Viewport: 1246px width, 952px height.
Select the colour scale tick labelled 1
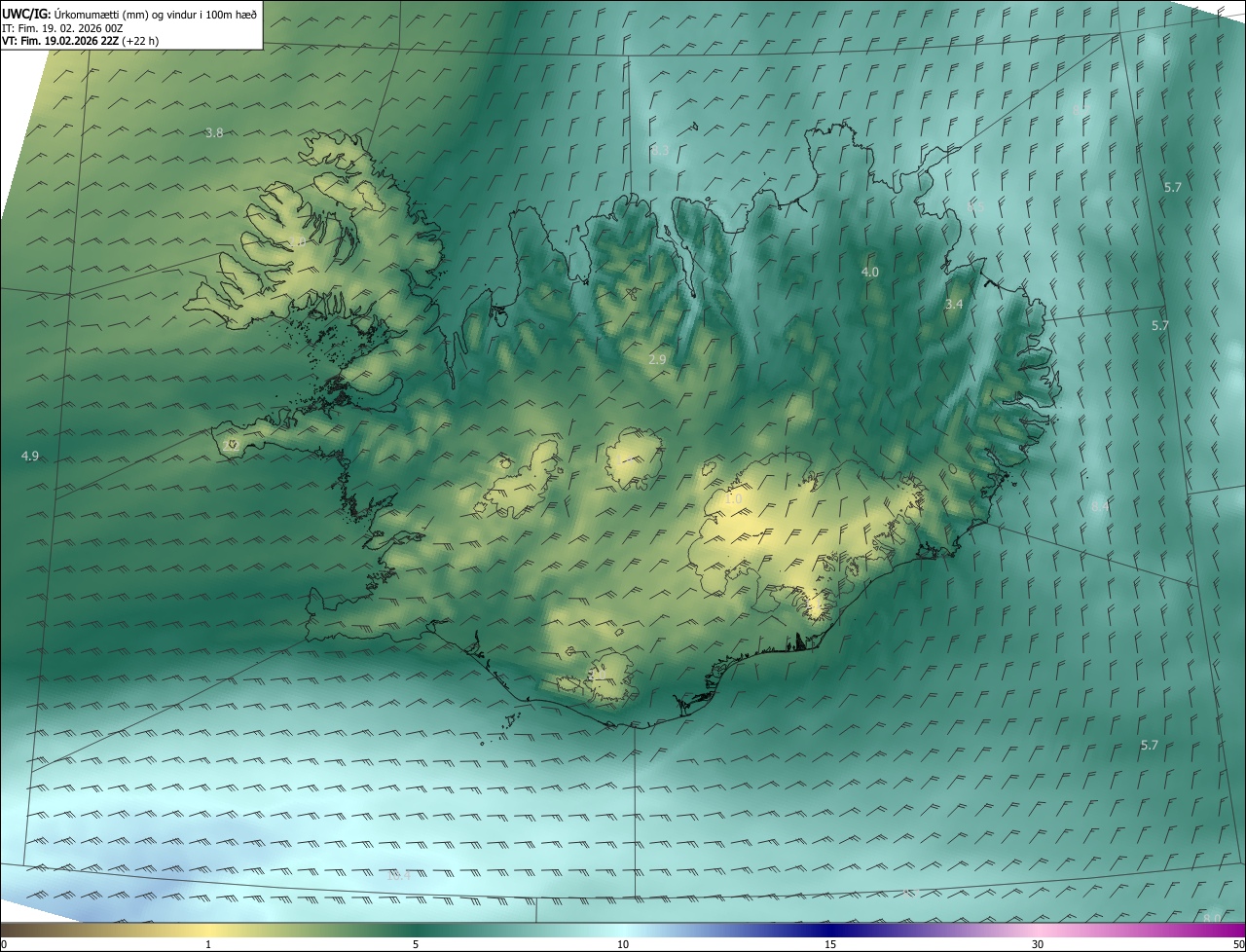click(208, 944)
